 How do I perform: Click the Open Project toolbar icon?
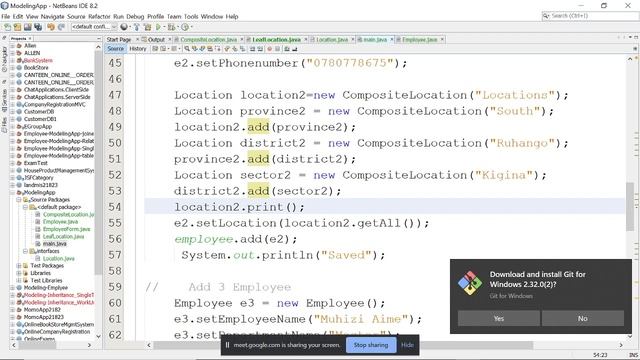27,27
